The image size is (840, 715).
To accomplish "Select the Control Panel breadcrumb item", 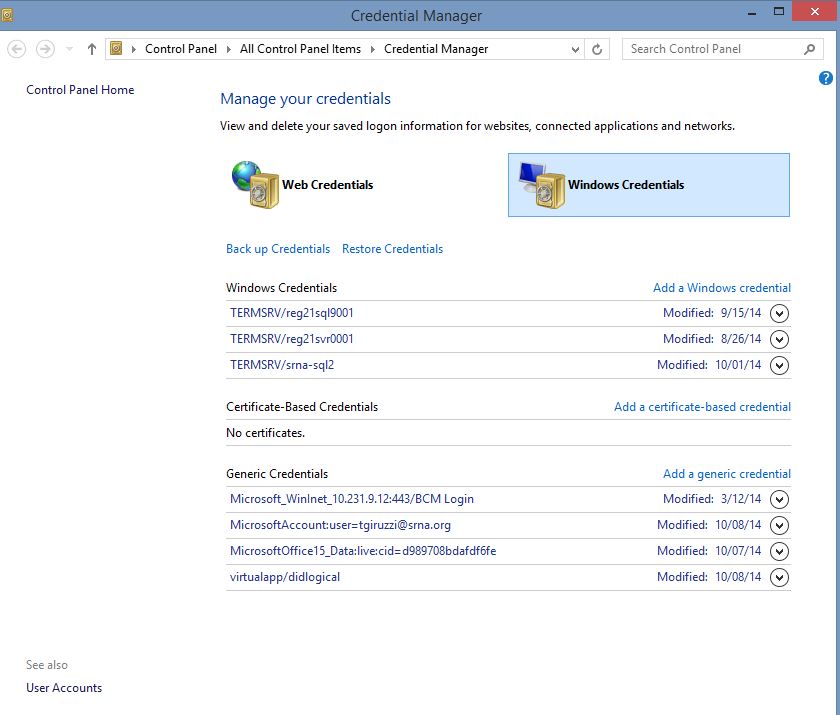I will (x=178, y=49).
